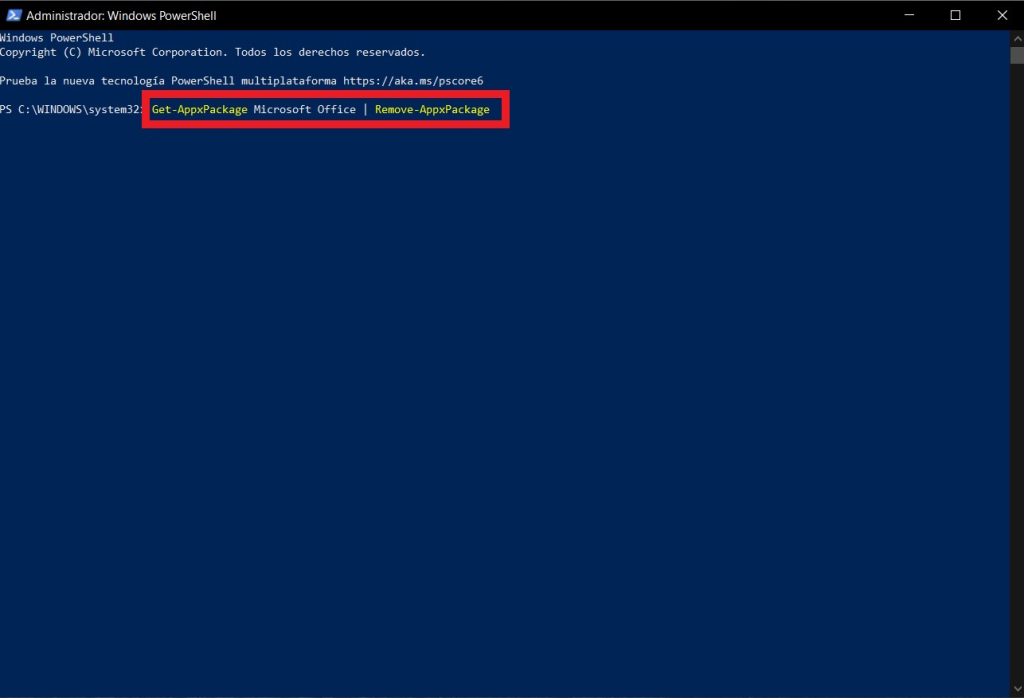Maximize the PowerShell window
The width and height of the screenshot is (1024, 698).
(955, 15)
